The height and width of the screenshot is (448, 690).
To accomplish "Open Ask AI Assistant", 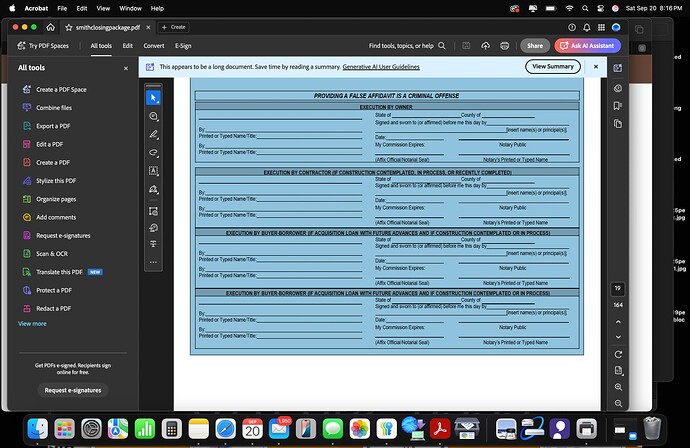I will 587,46.
